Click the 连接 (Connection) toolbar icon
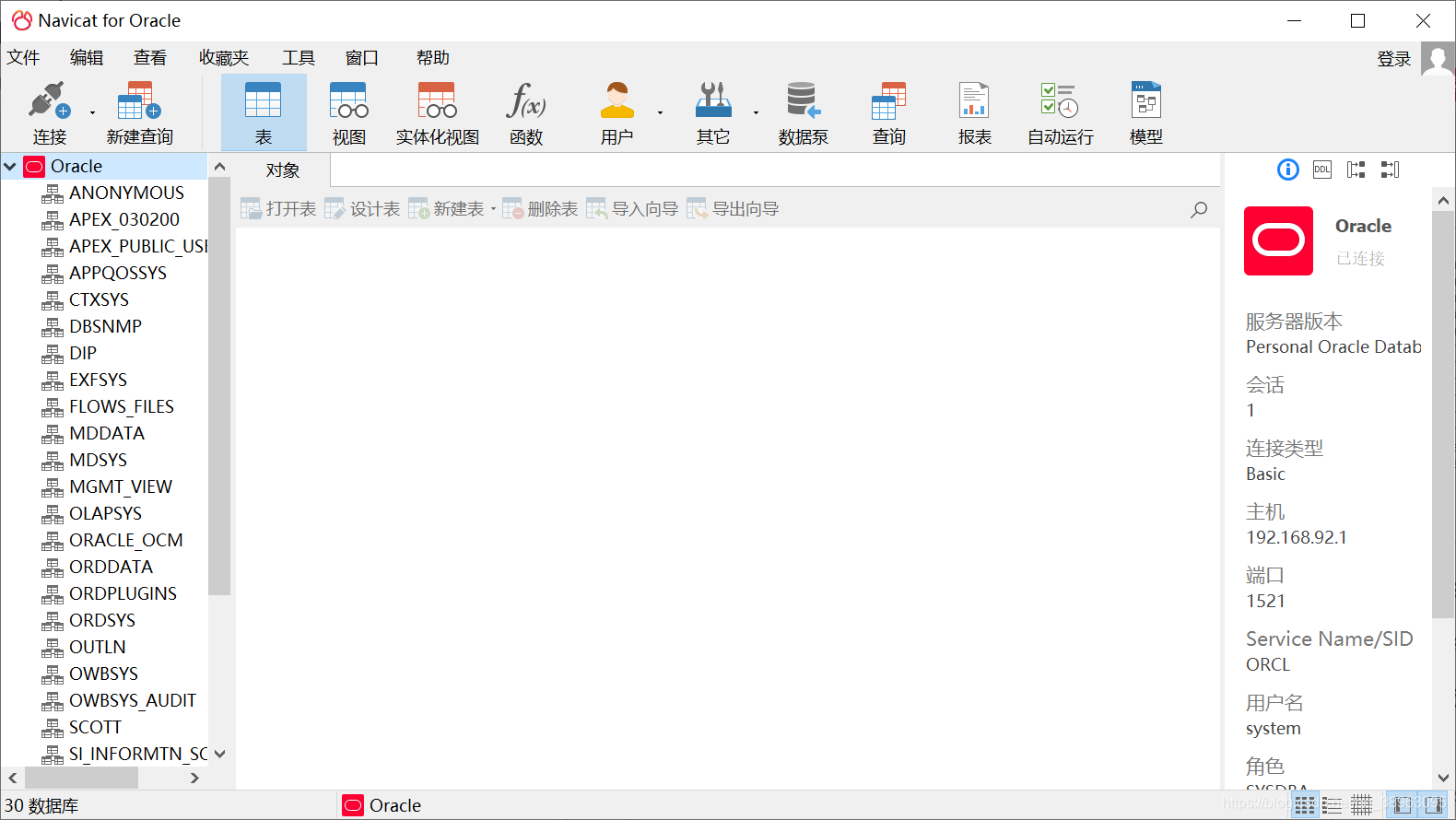The height and width of the screenshot is (820, 1456). 50,112
